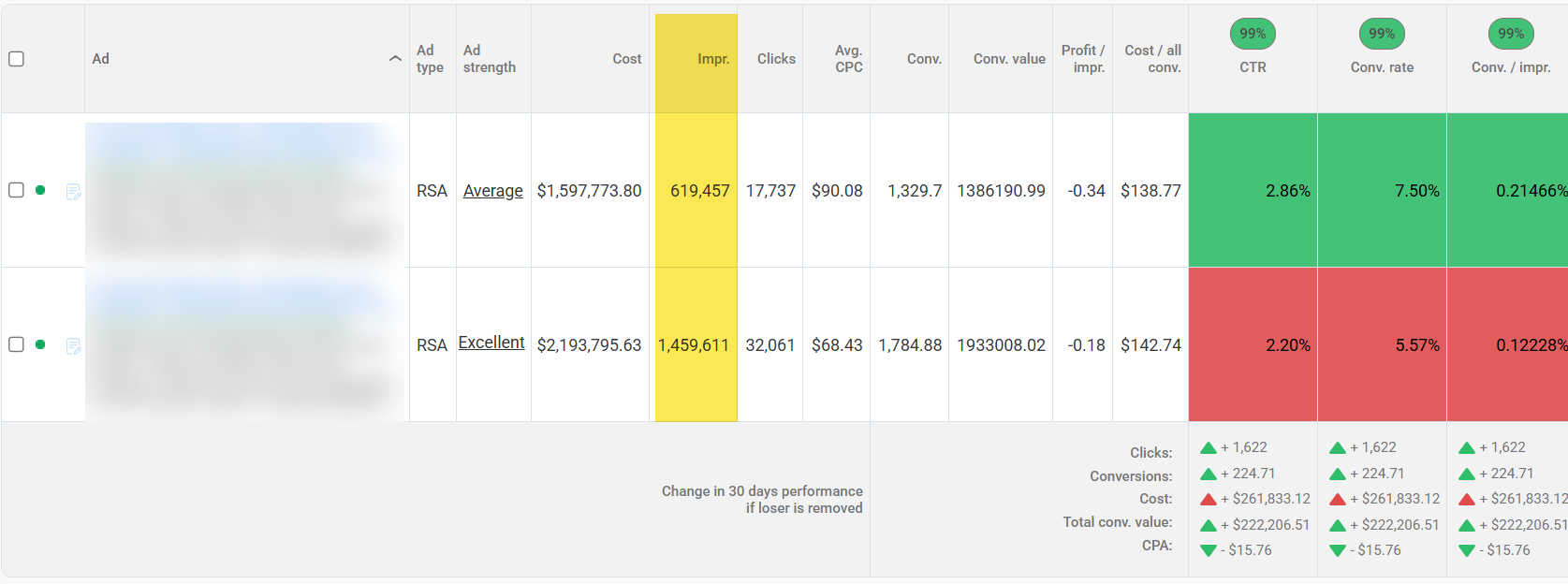Click the red 5.57% Conv. rate cell

pyautogui.click(x=1382, y=344)
